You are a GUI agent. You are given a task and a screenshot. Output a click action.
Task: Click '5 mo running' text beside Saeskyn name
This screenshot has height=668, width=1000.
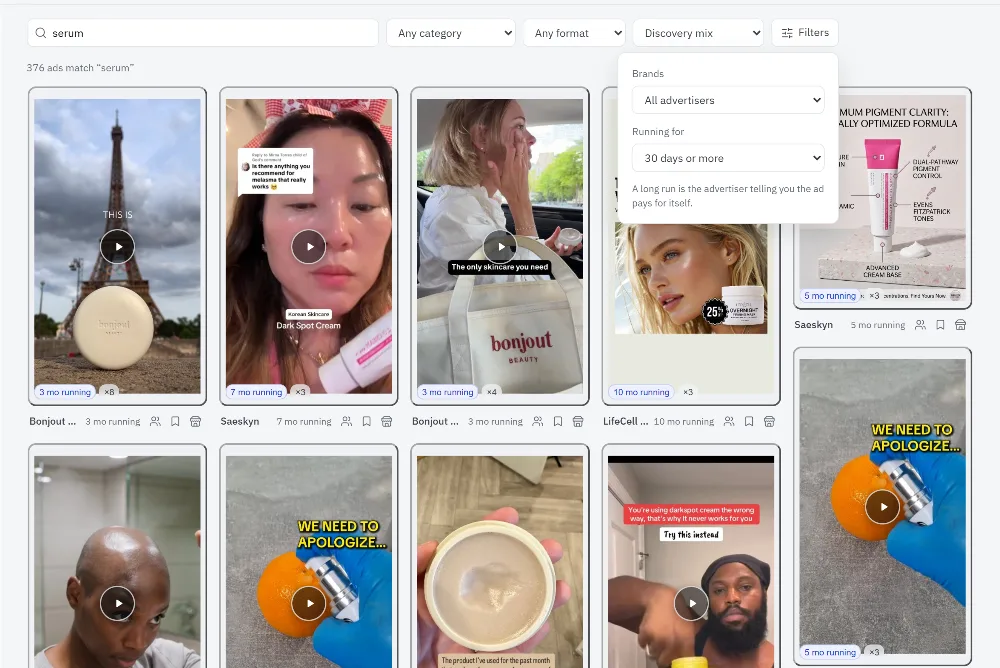(878, 325)
